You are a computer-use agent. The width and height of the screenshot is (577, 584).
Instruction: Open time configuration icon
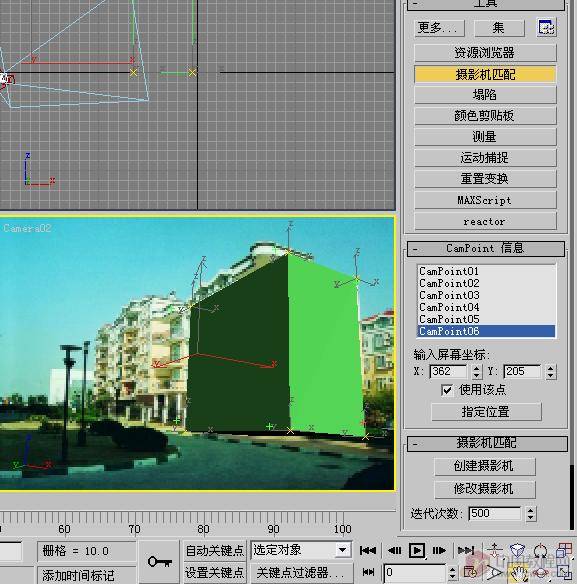[x=470, y=572]
